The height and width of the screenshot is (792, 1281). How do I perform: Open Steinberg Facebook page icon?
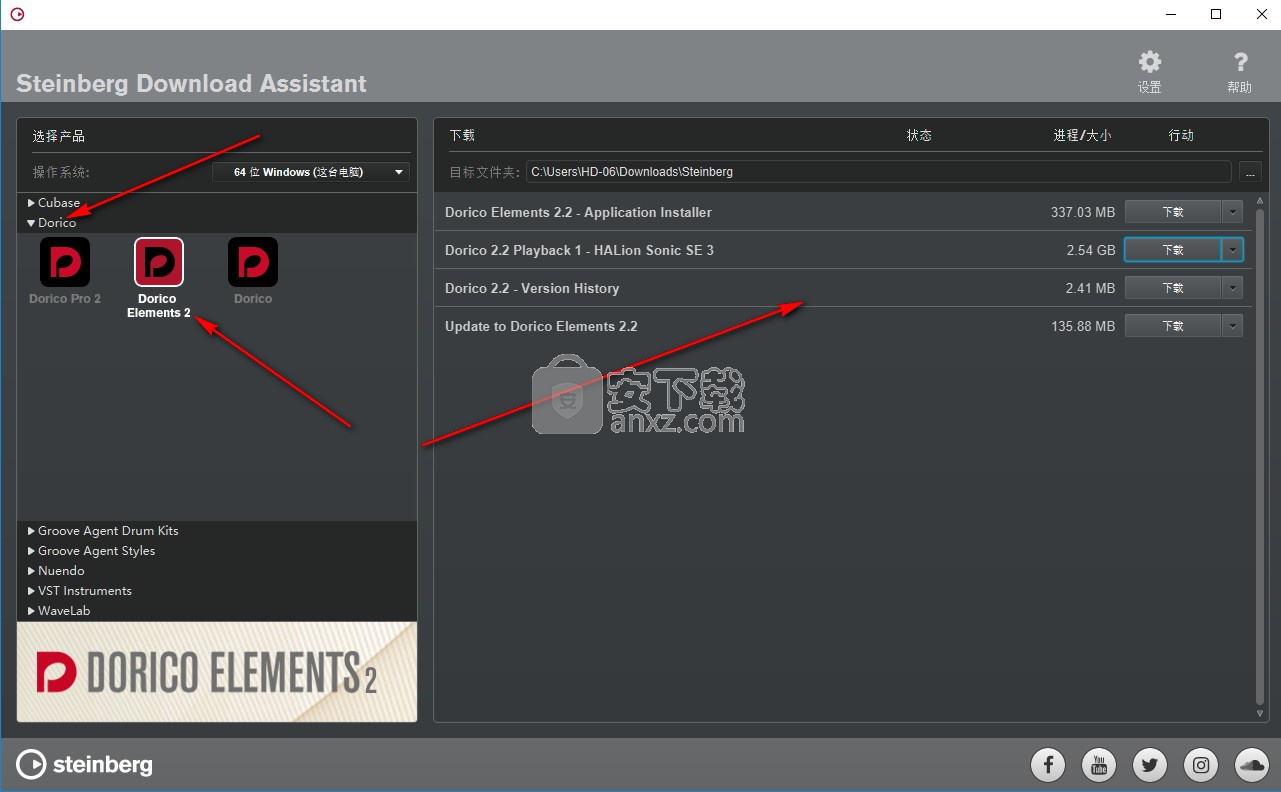(x=1048, y=766)
